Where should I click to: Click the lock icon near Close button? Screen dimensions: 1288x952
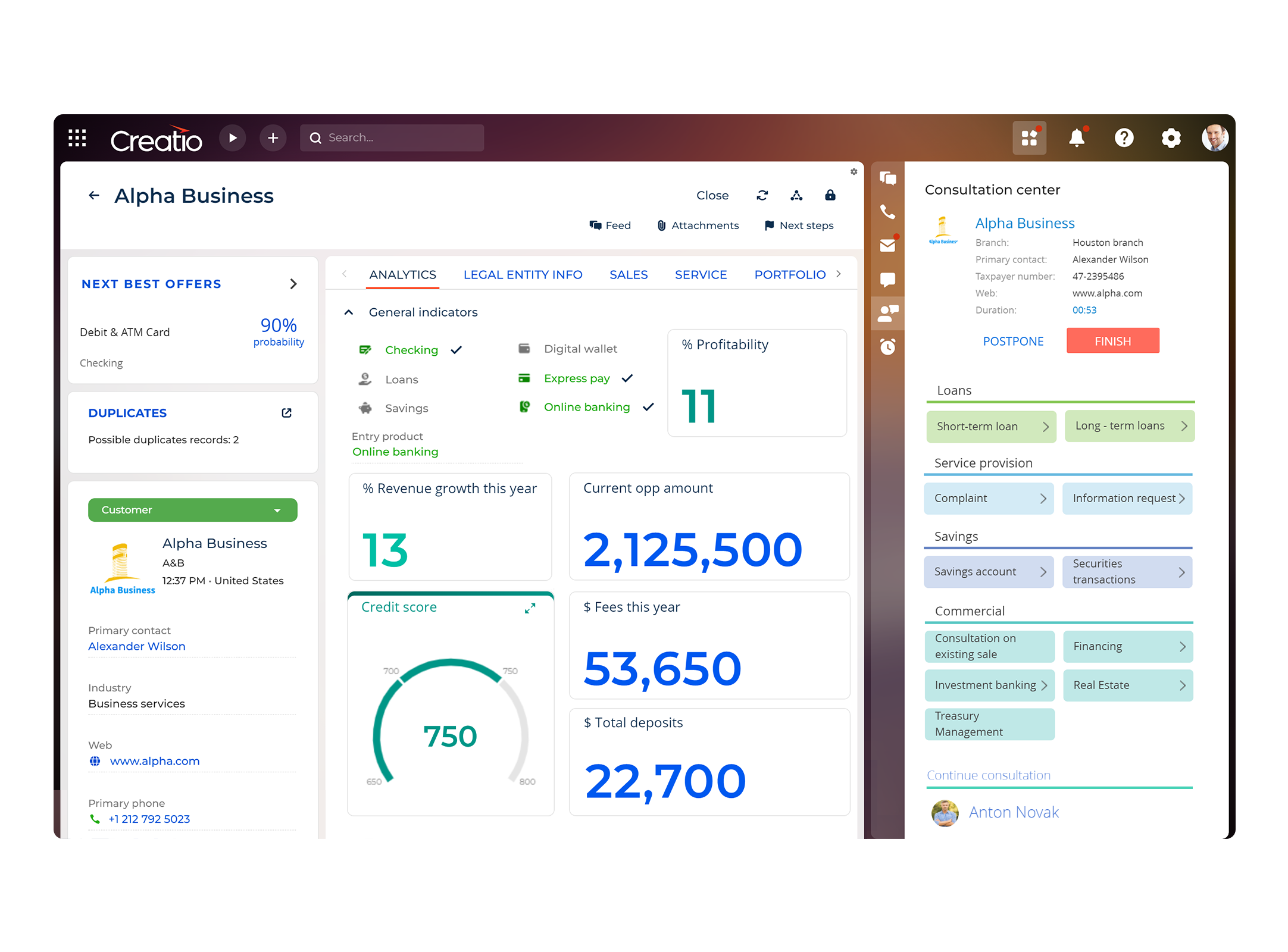[832, 196]
